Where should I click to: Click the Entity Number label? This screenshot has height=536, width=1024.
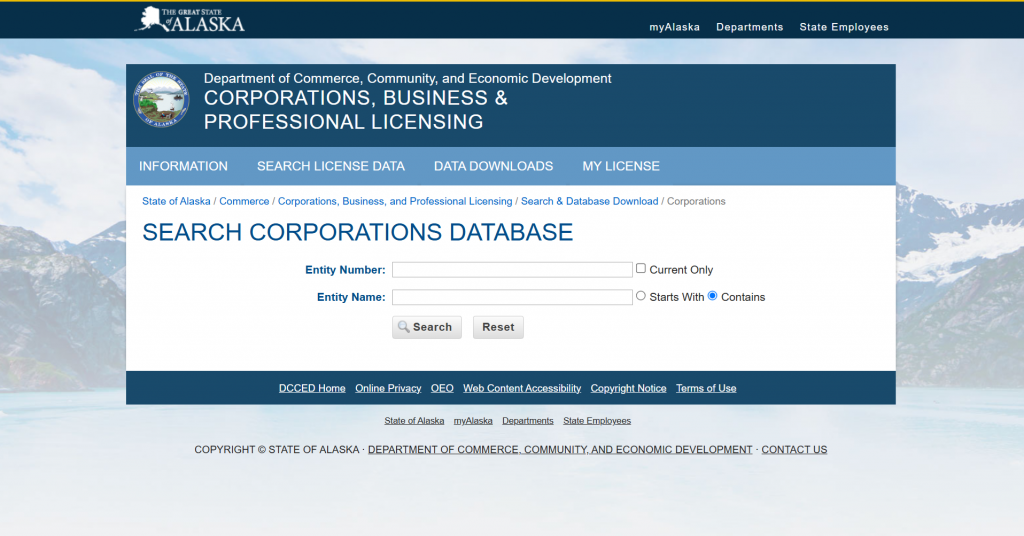tap(345, 270)
